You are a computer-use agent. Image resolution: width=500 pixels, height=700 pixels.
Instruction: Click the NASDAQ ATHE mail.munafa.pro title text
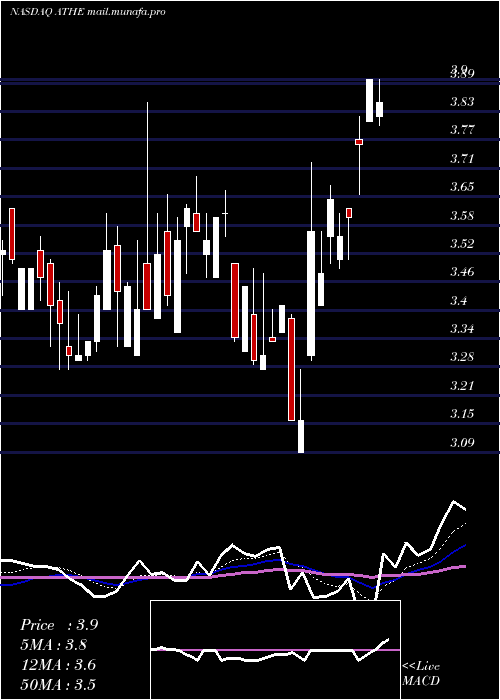click(x=88, y=12)
